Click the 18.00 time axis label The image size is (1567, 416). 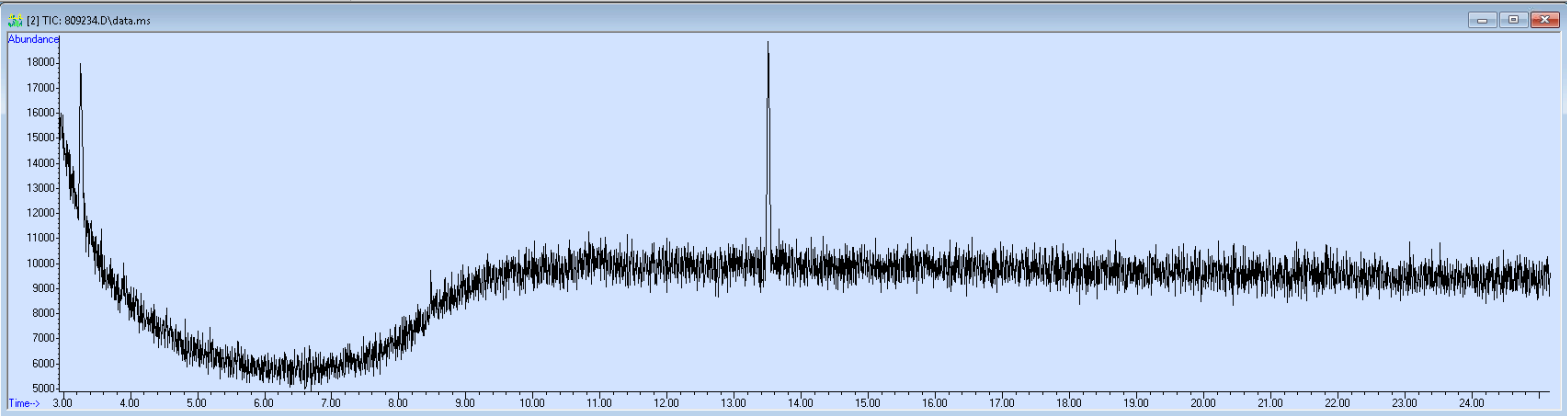pyautogui.click(x=1069, y=403)
